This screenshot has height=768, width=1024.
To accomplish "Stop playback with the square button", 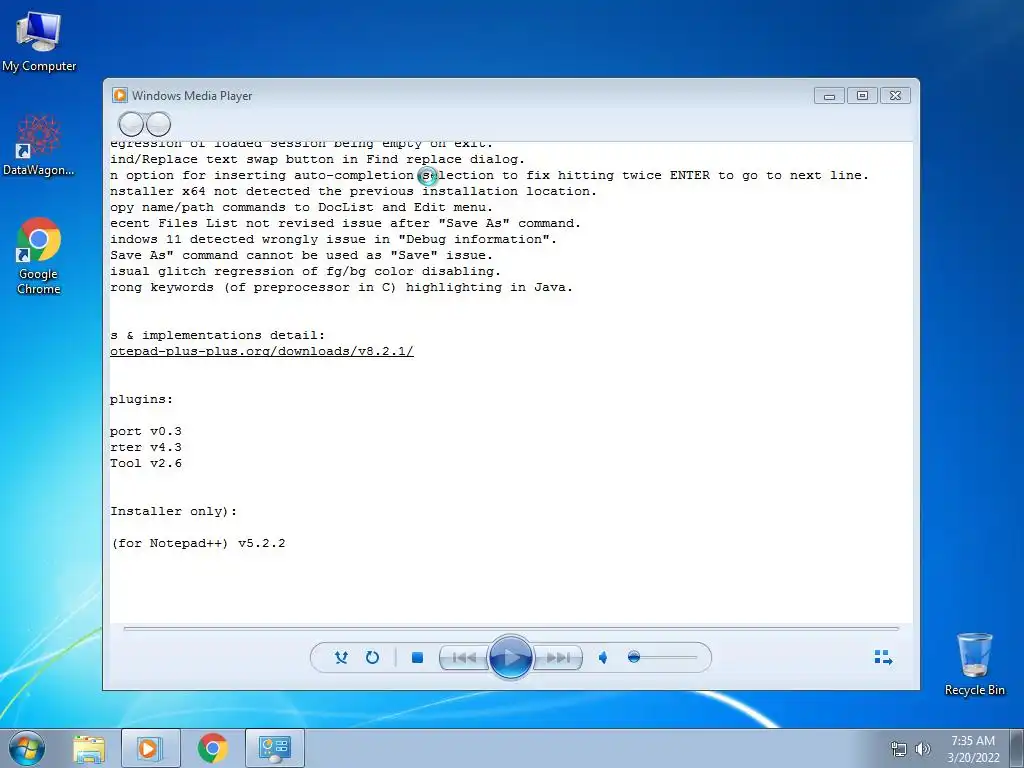I will (417, 657).
